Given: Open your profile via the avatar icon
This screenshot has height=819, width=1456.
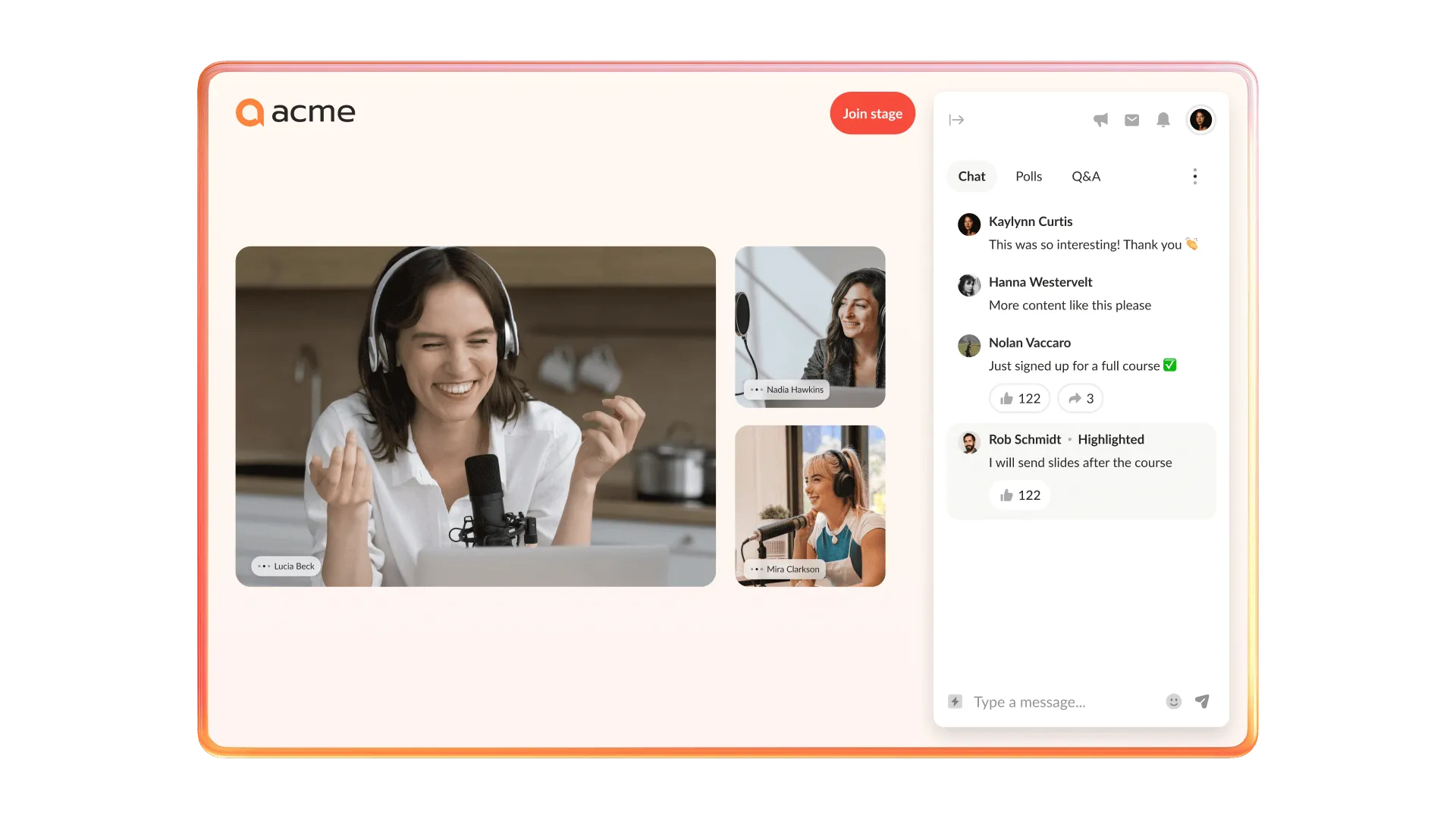Looking at the screenshot, I should pos(1200,120).
